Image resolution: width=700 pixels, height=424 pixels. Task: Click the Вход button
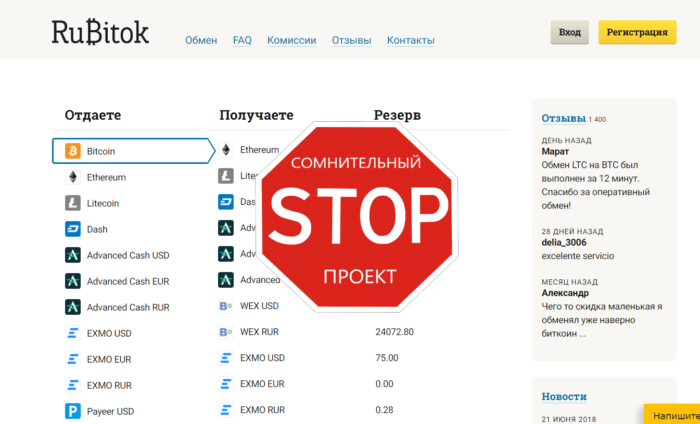[x=569, y=33]
